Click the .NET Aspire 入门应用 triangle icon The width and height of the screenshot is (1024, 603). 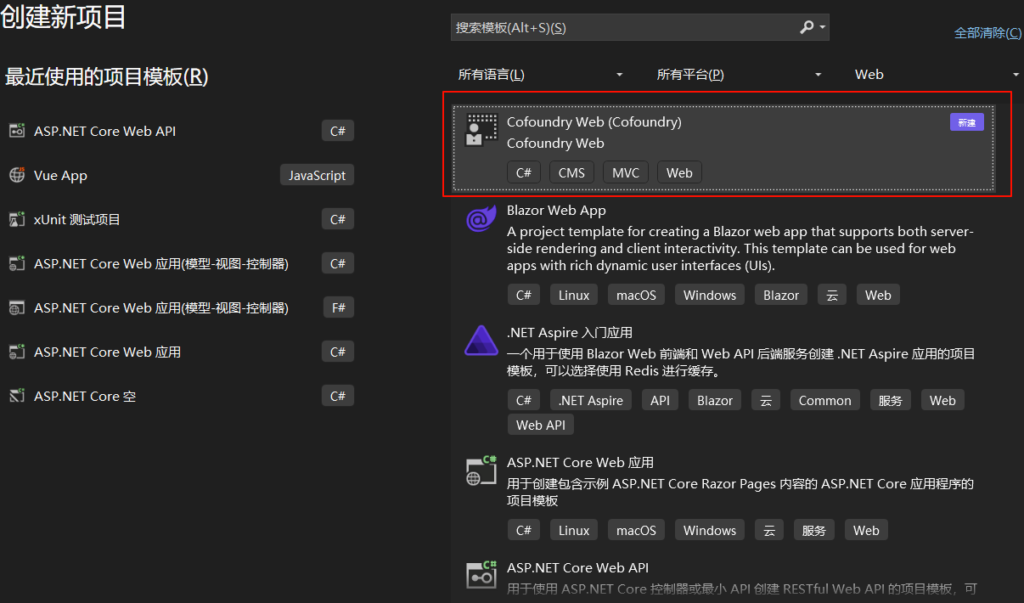tap(481, 340)
